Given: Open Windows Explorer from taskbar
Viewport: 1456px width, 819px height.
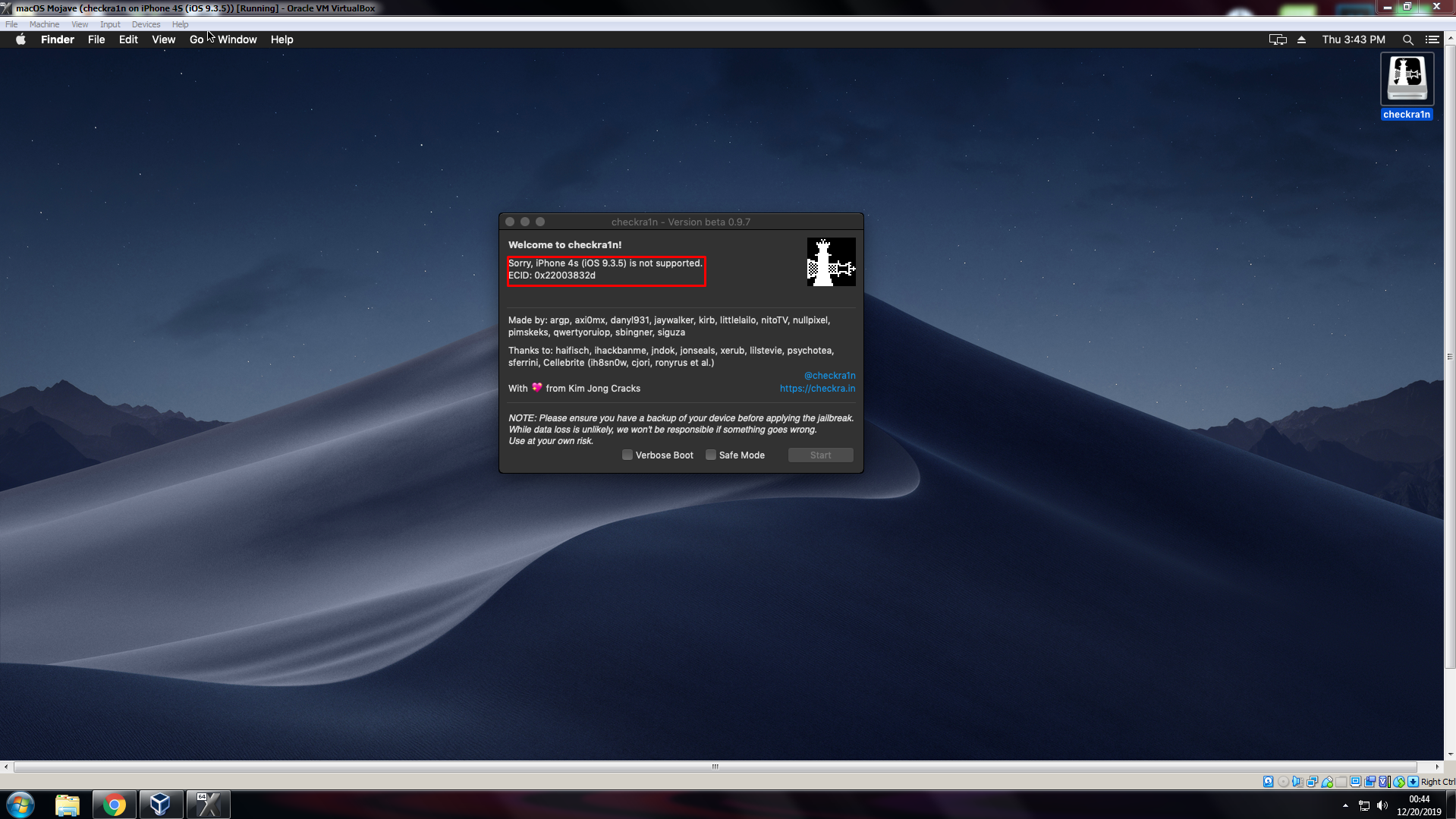Looking at the screenshot, I should point(68,805).
